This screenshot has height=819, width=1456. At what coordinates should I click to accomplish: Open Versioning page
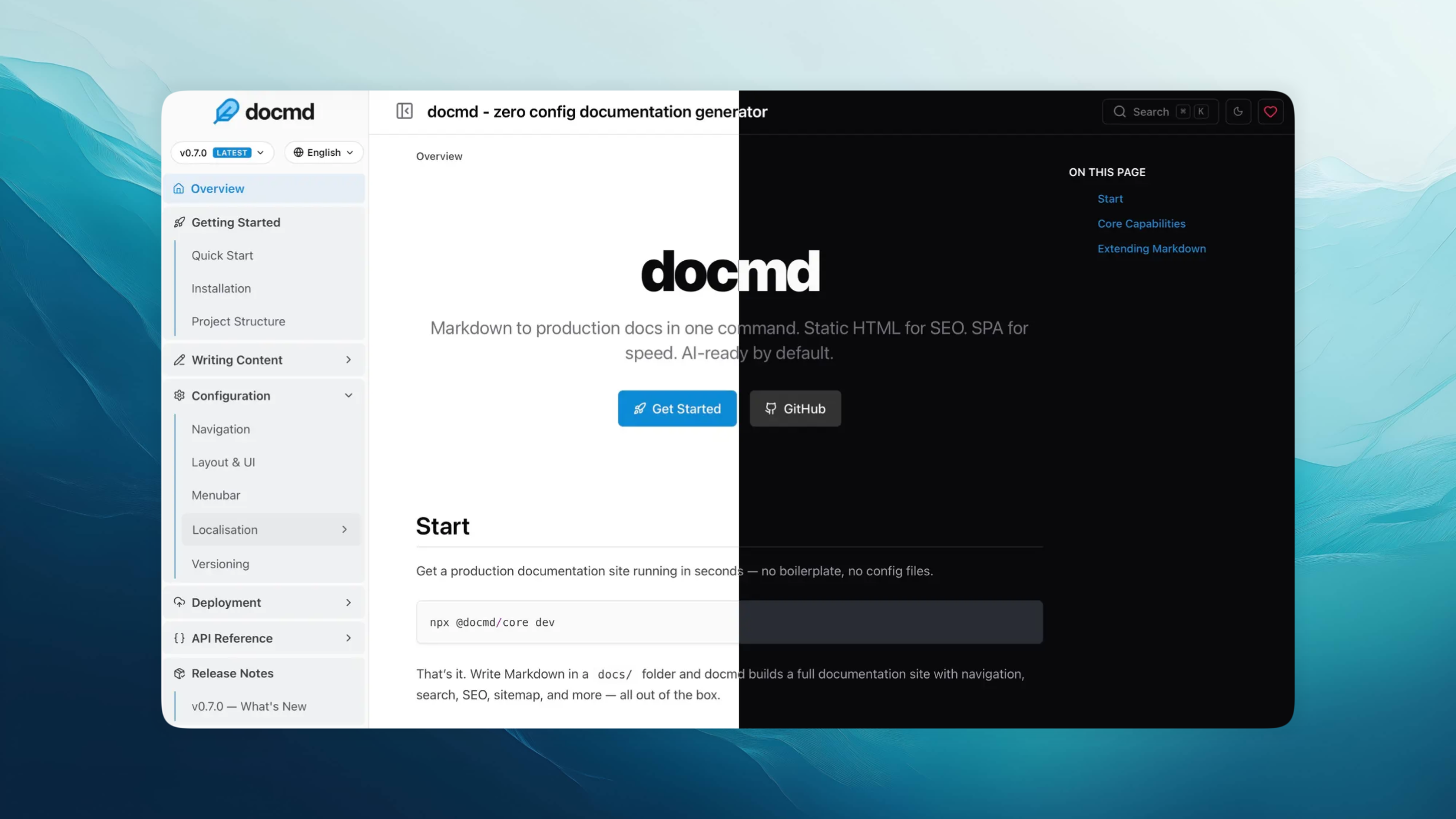[x=221, y=564]
